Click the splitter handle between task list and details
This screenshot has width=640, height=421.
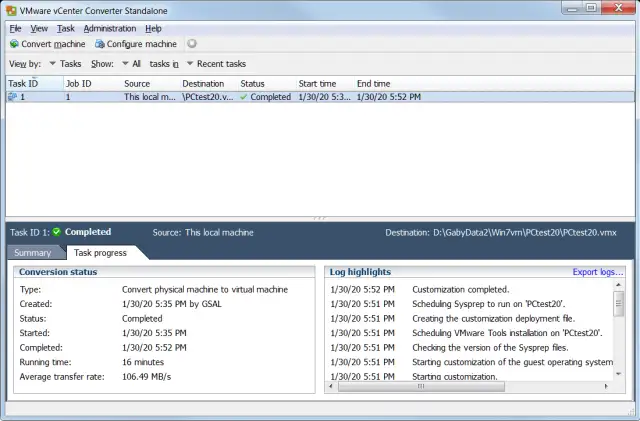(320, 218)
